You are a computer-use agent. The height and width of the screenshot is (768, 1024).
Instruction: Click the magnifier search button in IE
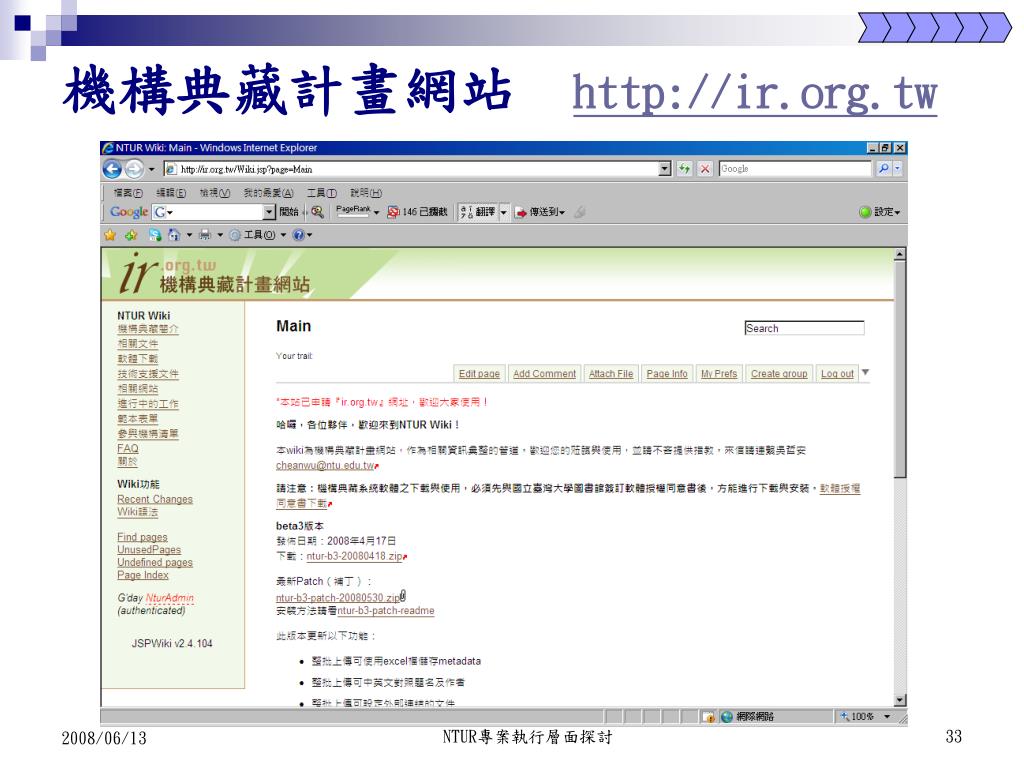click(x=883, y=168)
